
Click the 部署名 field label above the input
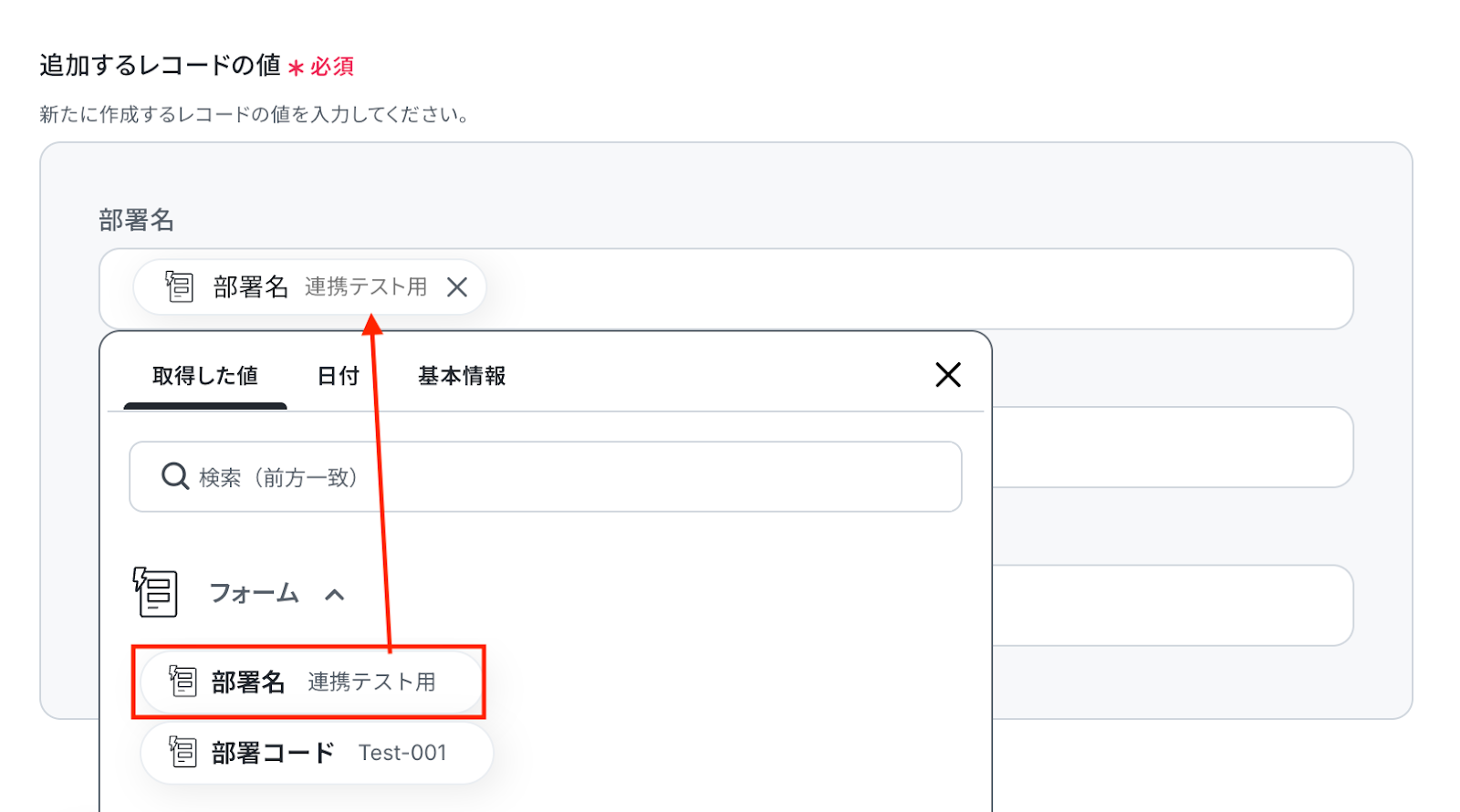pos(136,220)
